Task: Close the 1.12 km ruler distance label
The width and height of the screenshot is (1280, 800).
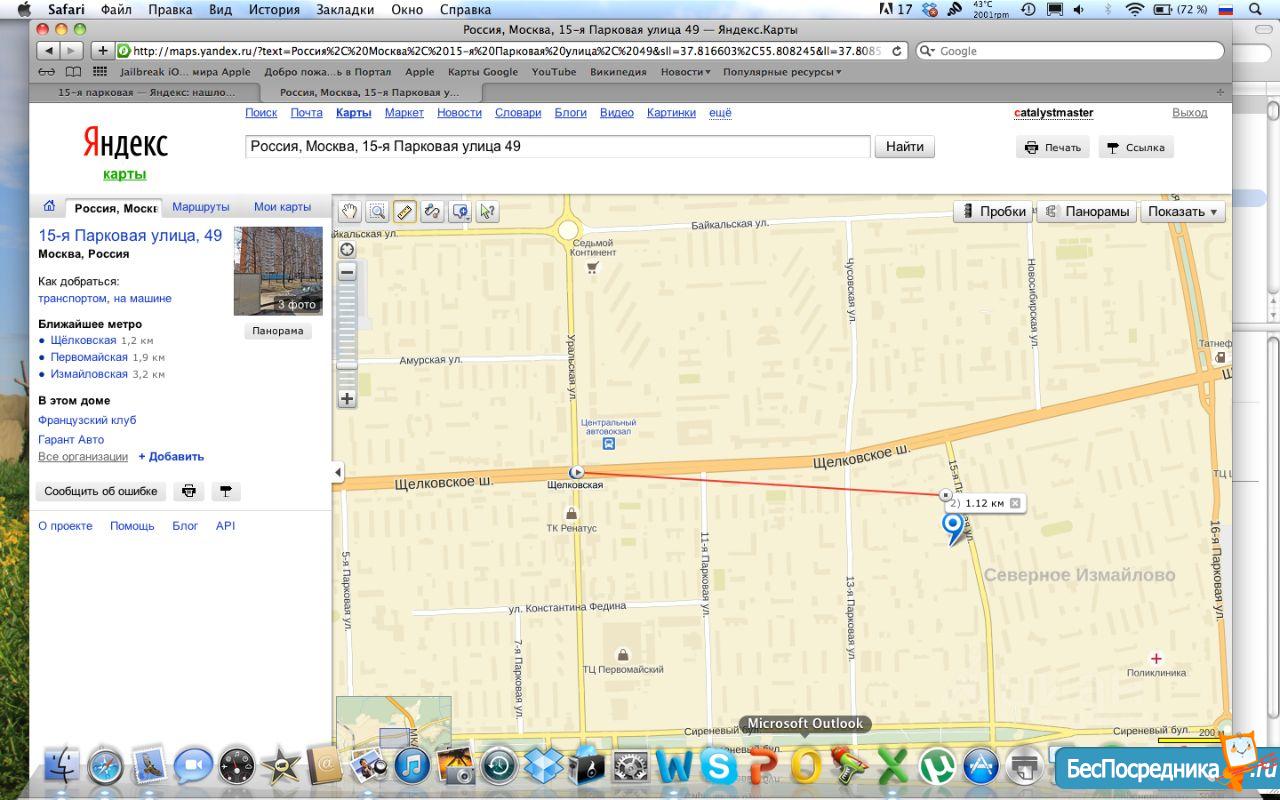Action: pyautogui.click(x=1015, y=503)
